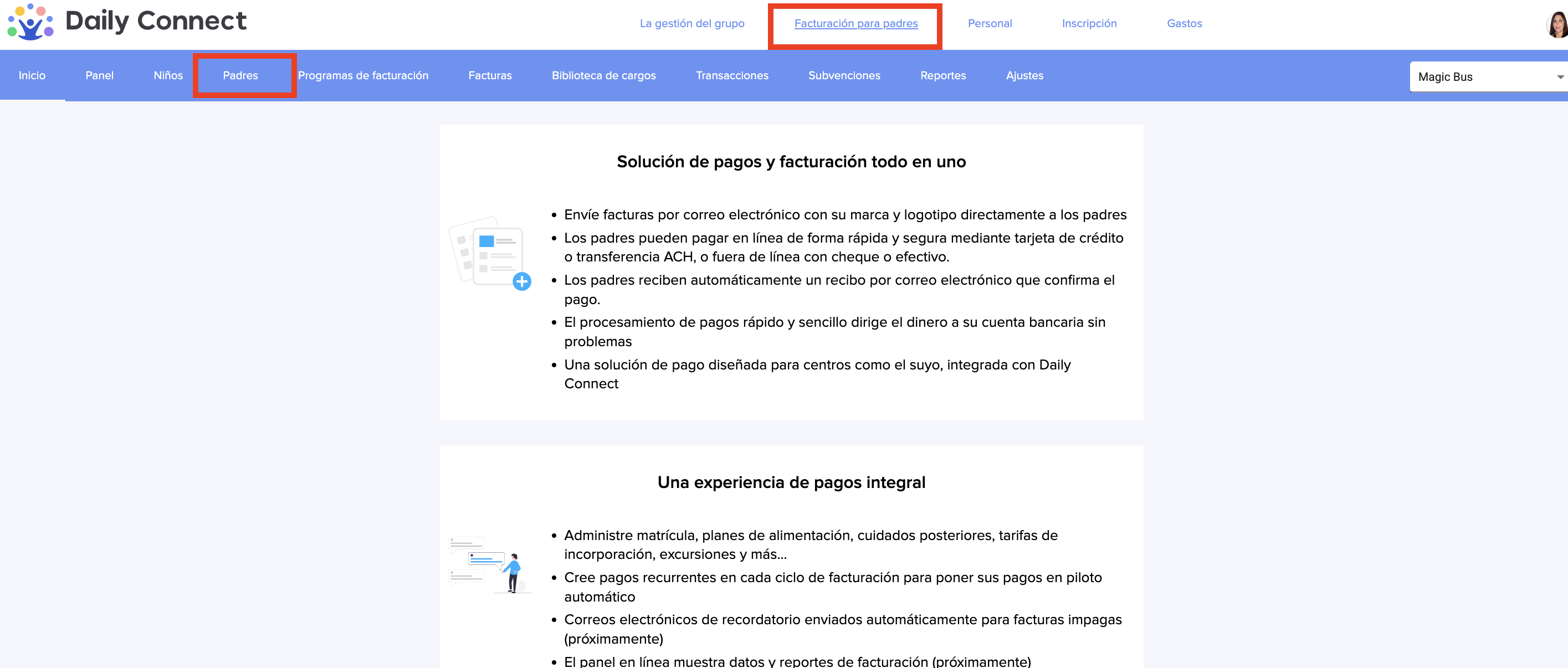Open the Ajustes settings tab
Viewport: 1568px width, 668px height.
click(x=1024, y=75)
